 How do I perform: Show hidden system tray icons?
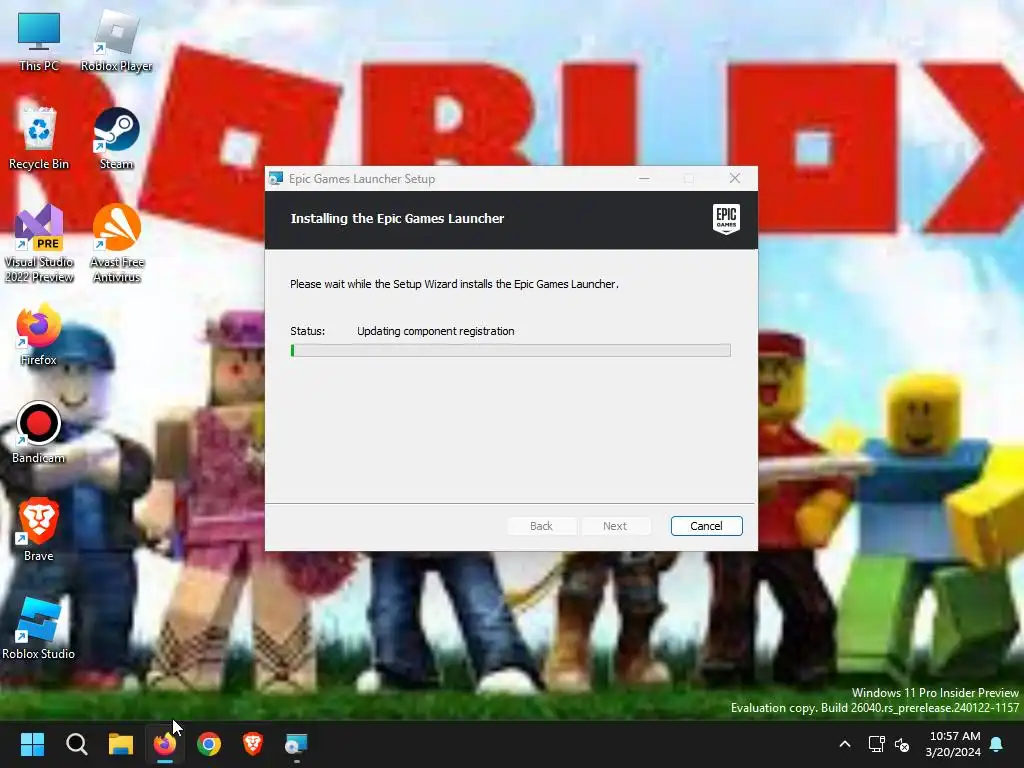[x=844, y=744]
